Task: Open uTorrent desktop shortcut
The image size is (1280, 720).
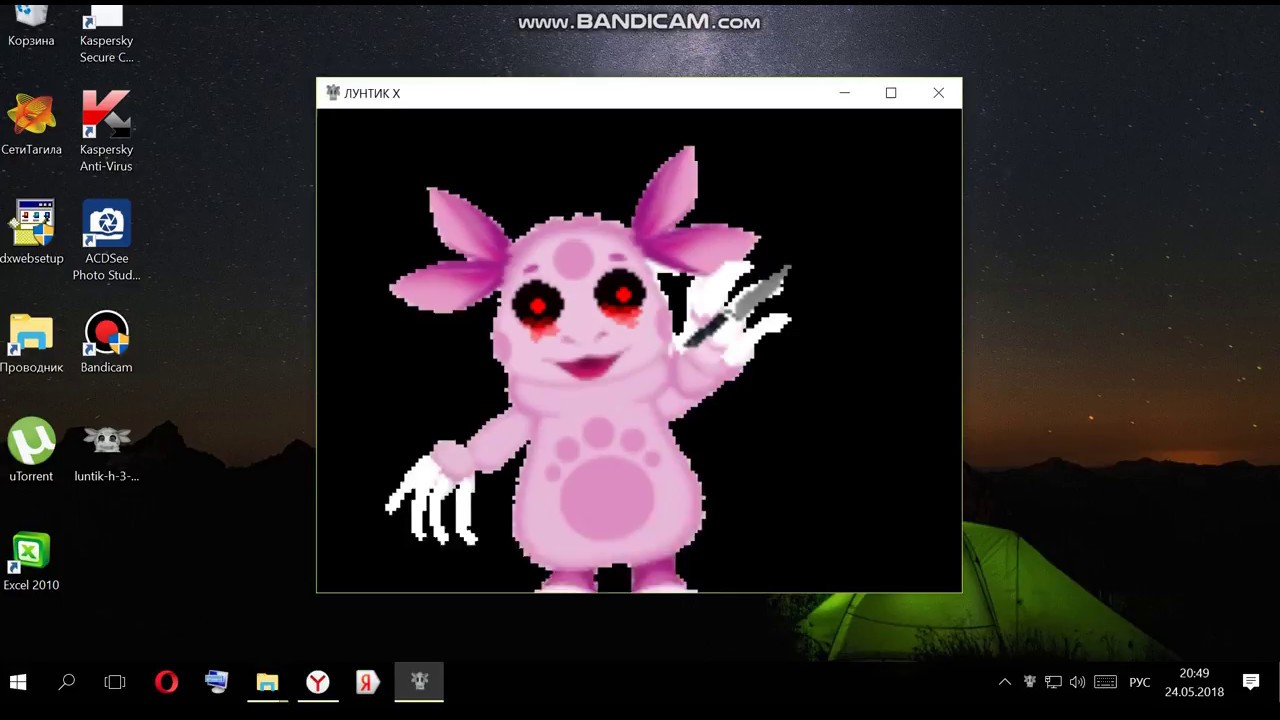Action: (x=31, y=450)
